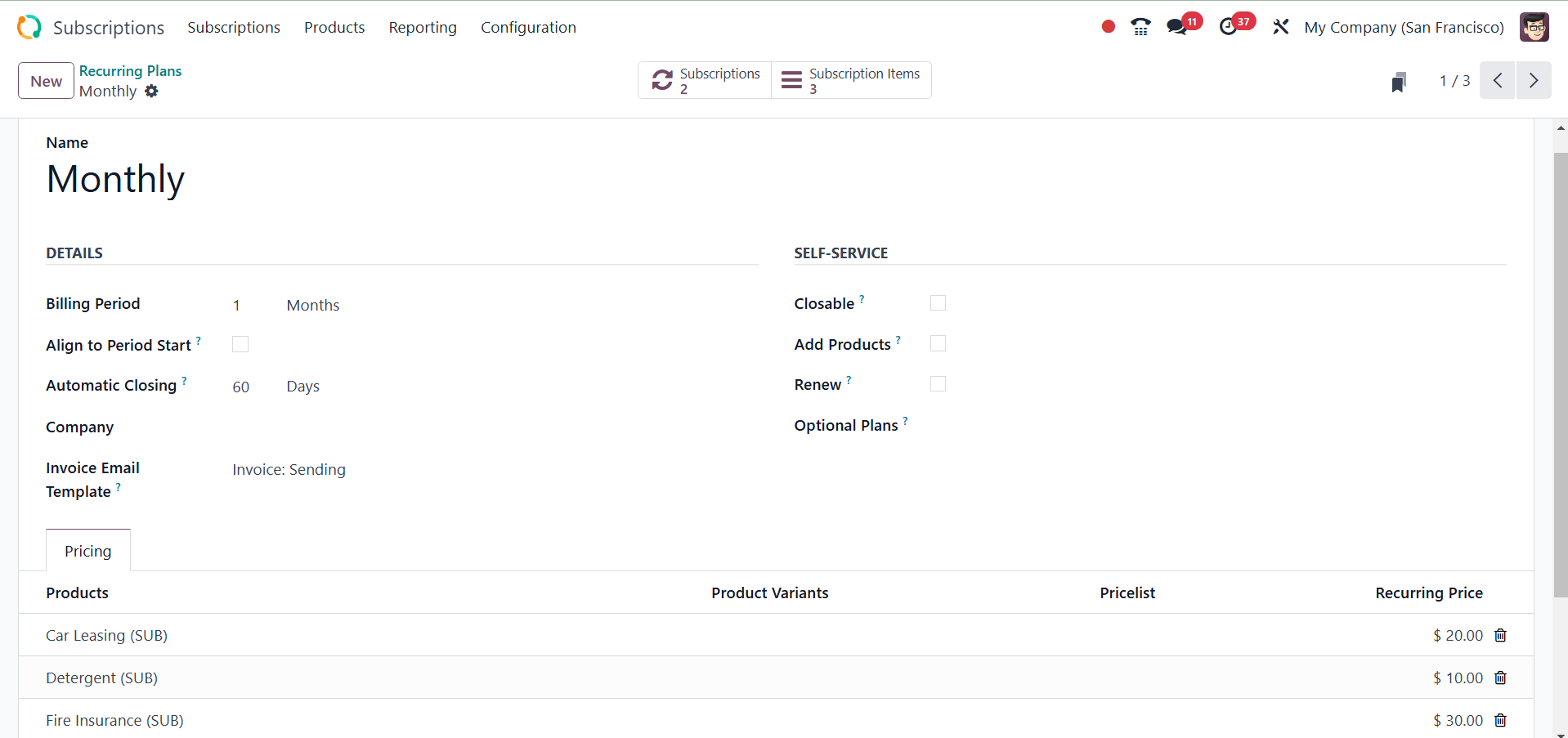
Task: Go back to Recurring Plans breadcrumb
Action: click(x=130, y=71)
